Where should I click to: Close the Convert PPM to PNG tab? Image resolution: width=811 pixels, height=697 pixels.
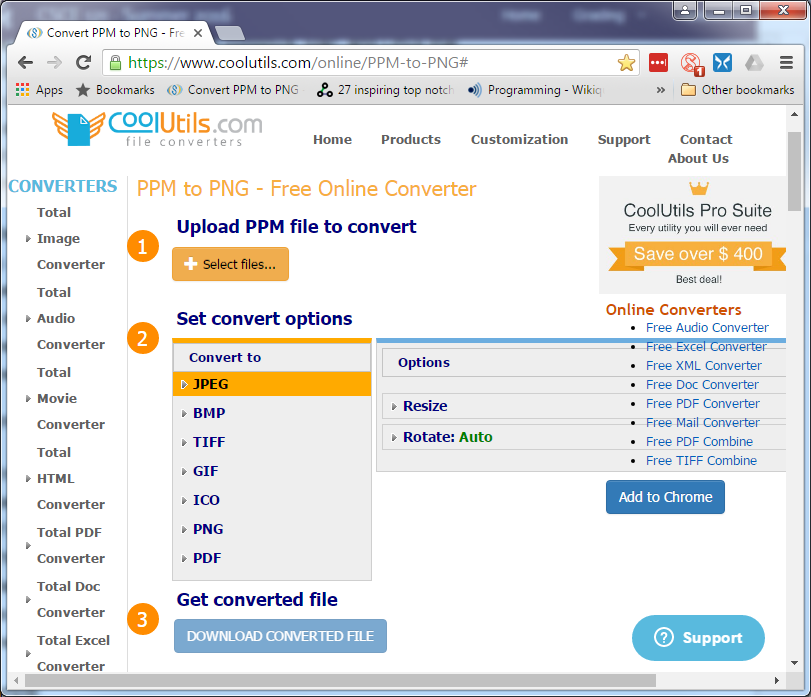198,33
